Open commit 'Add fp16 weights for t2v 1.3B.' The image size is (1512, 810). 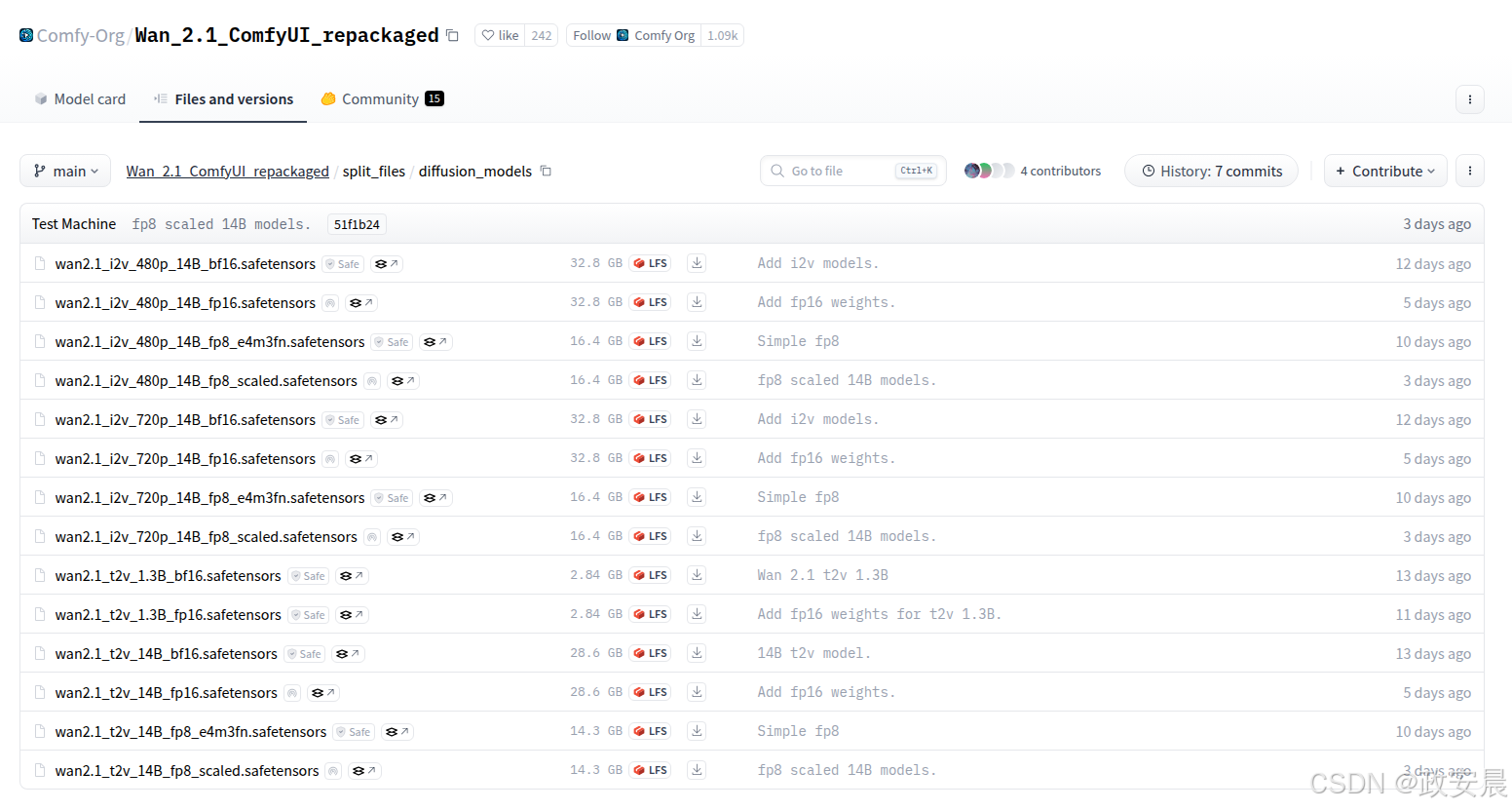[879, 614]
